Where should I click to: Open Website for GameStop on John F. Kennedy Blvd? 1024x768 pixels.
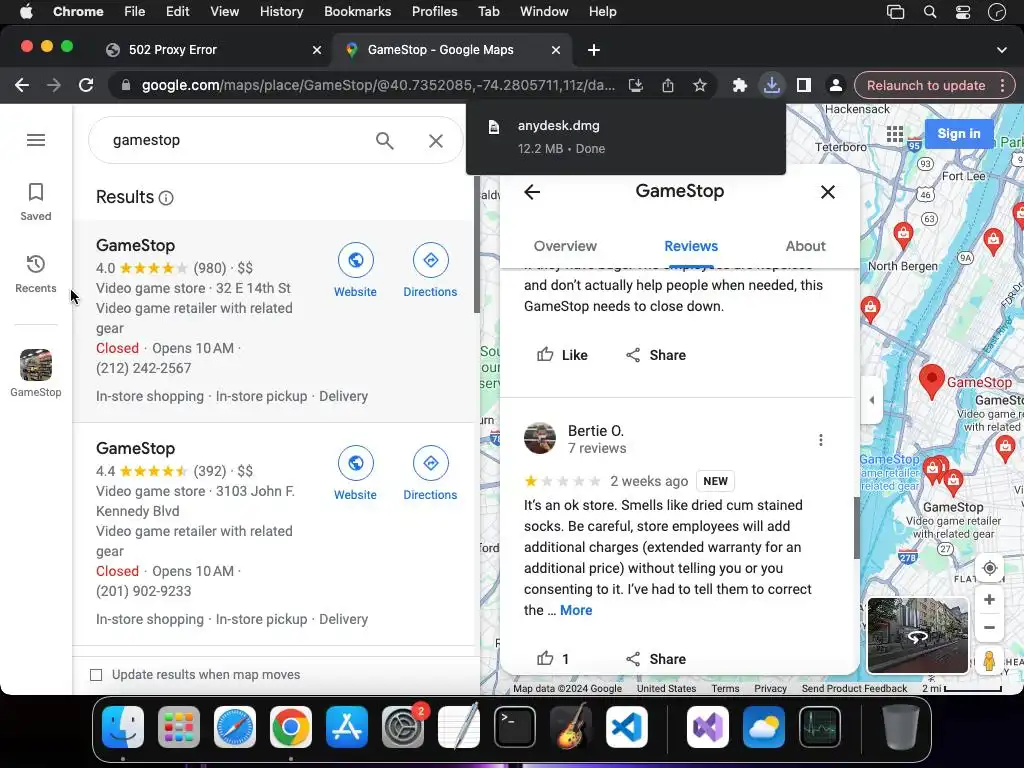355,473
